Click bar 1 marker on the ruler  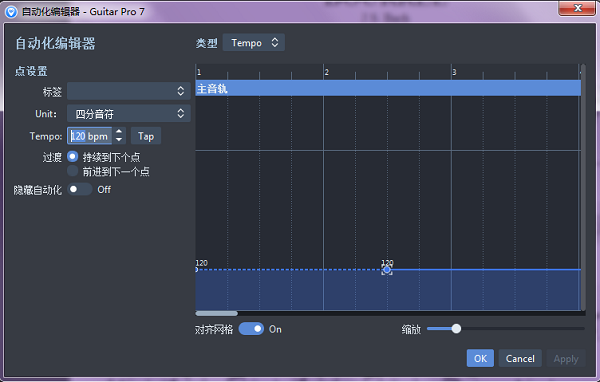[199, 72]
